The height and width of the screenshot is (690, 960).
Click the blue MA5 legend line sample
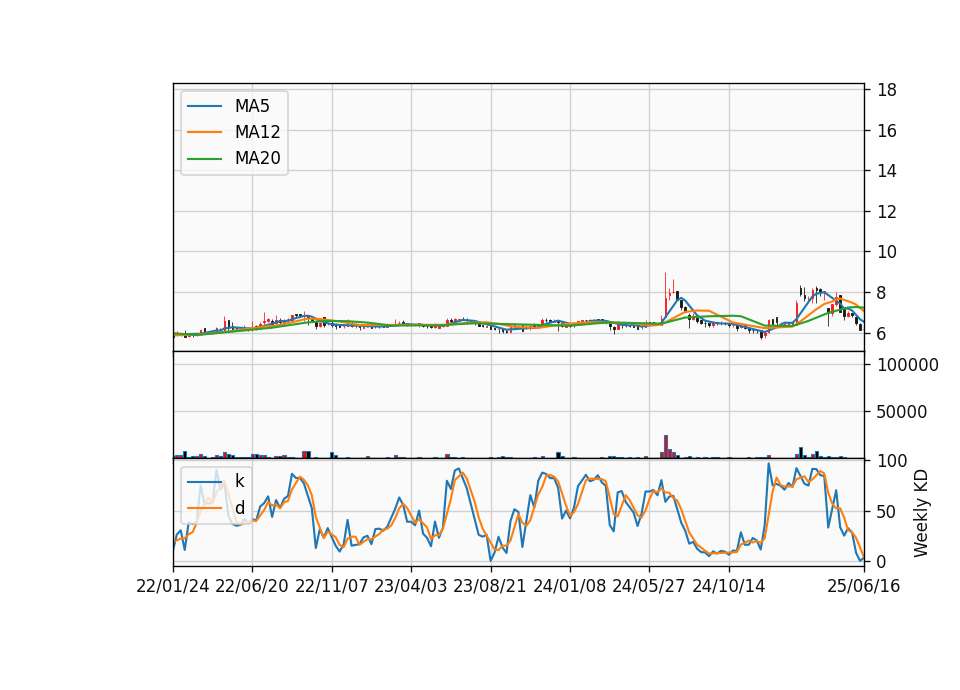[204, 106]
